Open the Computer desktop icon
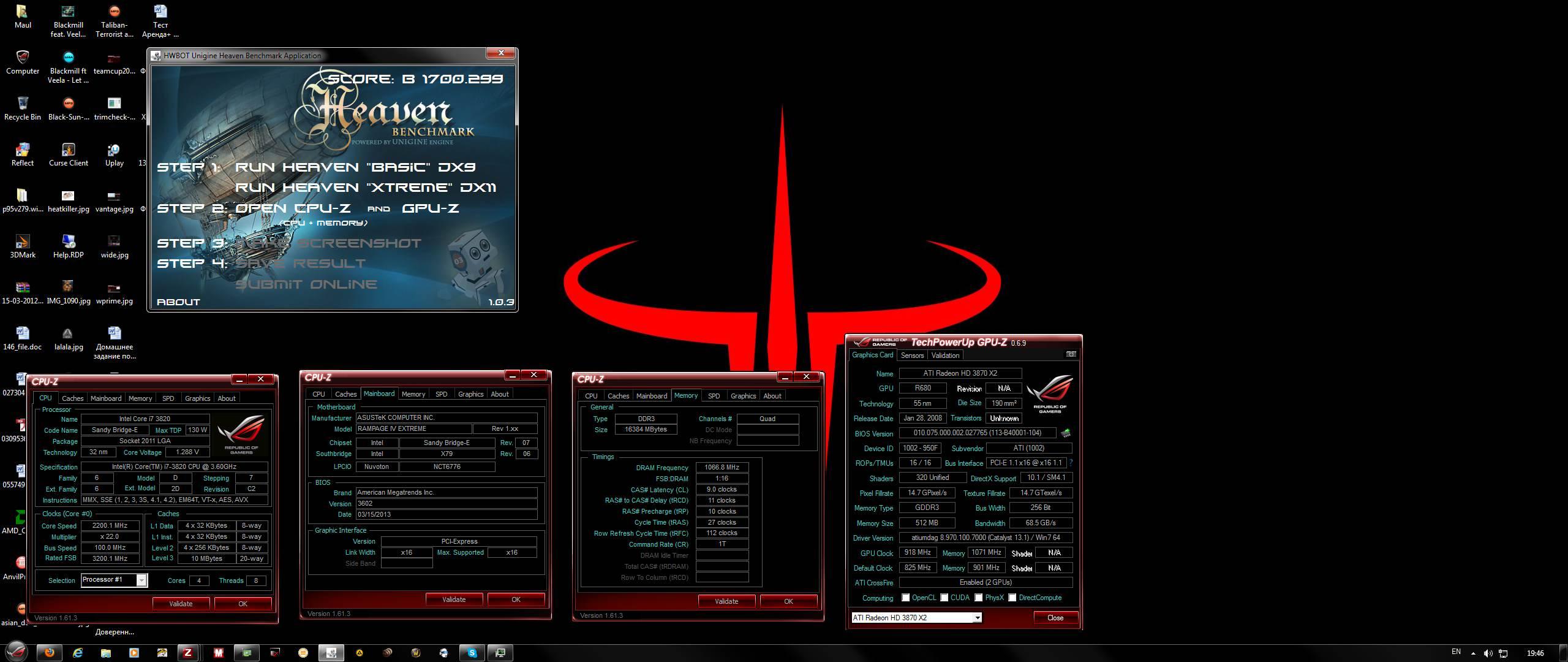1568x662 pixels. [x=23, y=62]
